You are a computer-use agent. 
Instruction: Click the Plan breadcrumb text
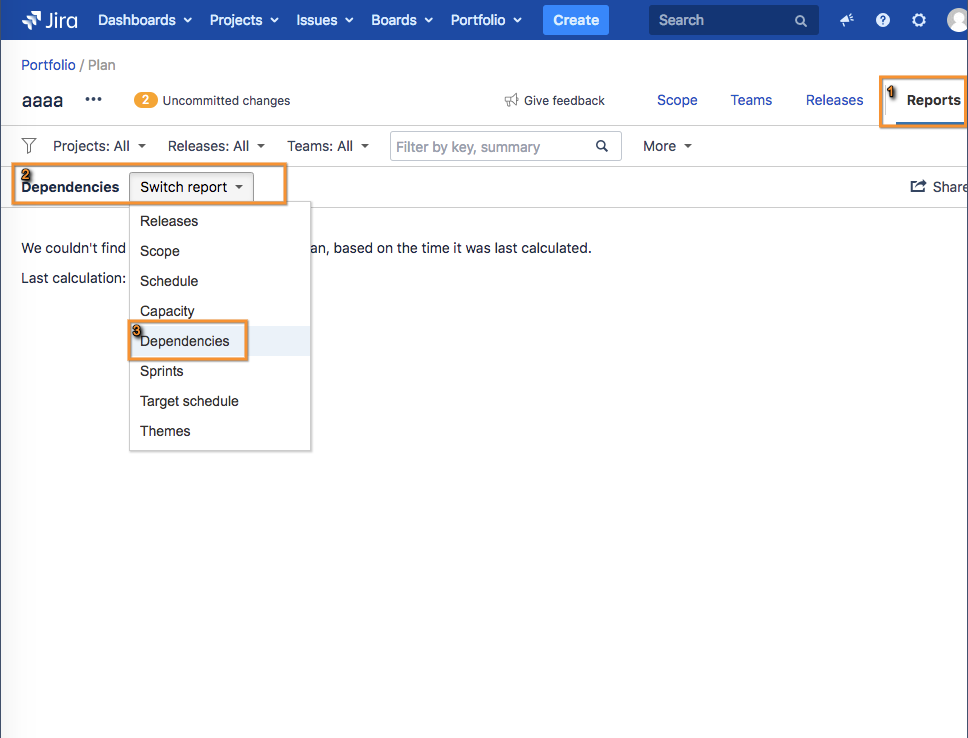(x=101, y=65)
